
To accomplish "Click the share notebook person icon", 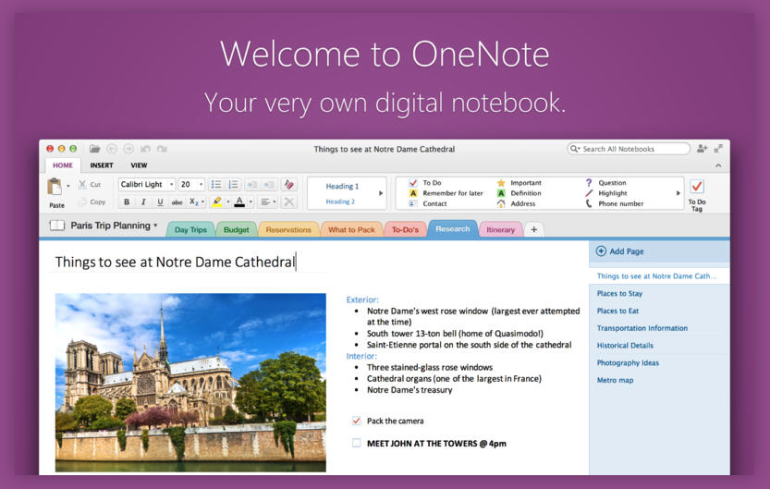I will tap(702, 149).
